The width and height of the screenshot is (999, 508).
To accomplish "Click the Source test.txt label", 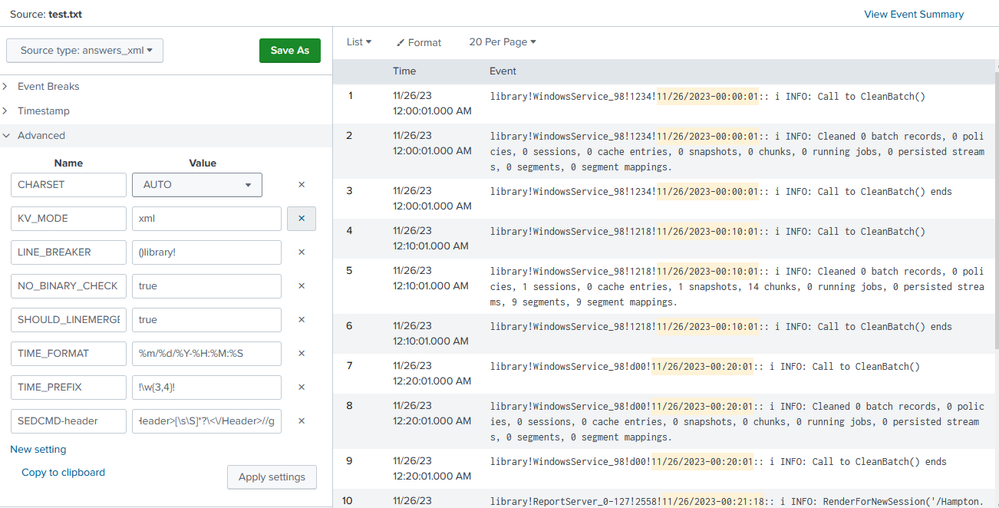I will pyautogui.click(x=46, y=14).
